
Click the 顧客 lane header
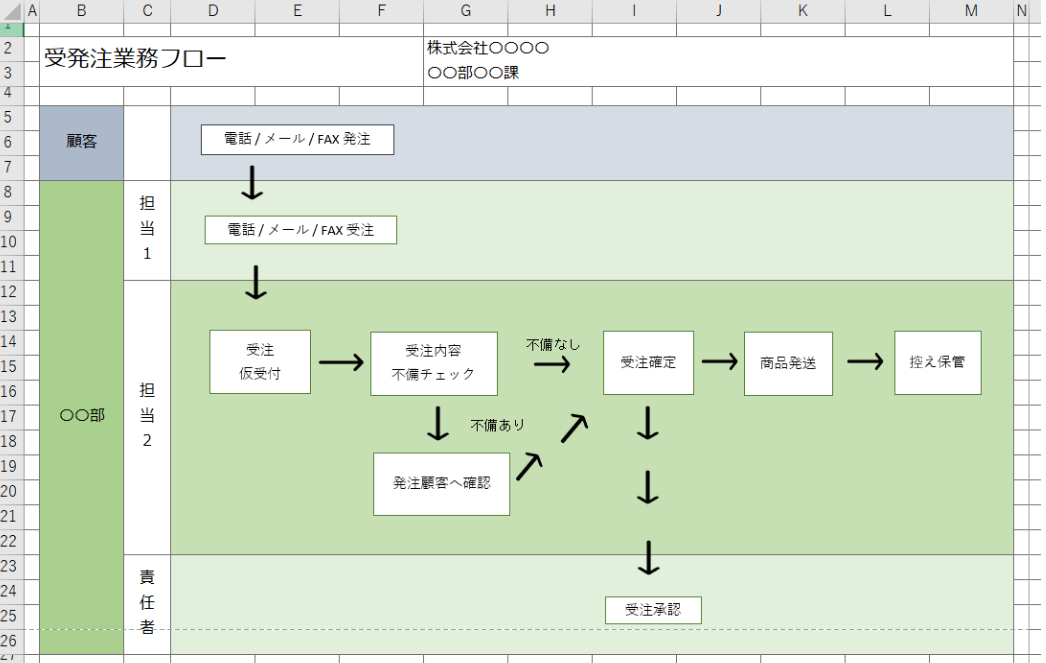[x=81, y=143]
